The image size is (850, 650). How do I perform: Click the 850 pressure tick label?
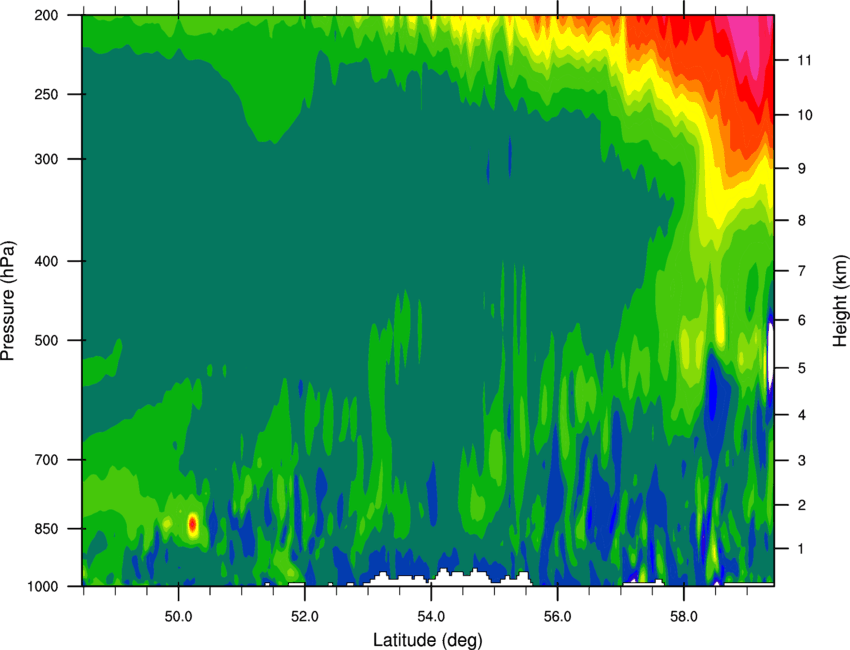(47, 529)
